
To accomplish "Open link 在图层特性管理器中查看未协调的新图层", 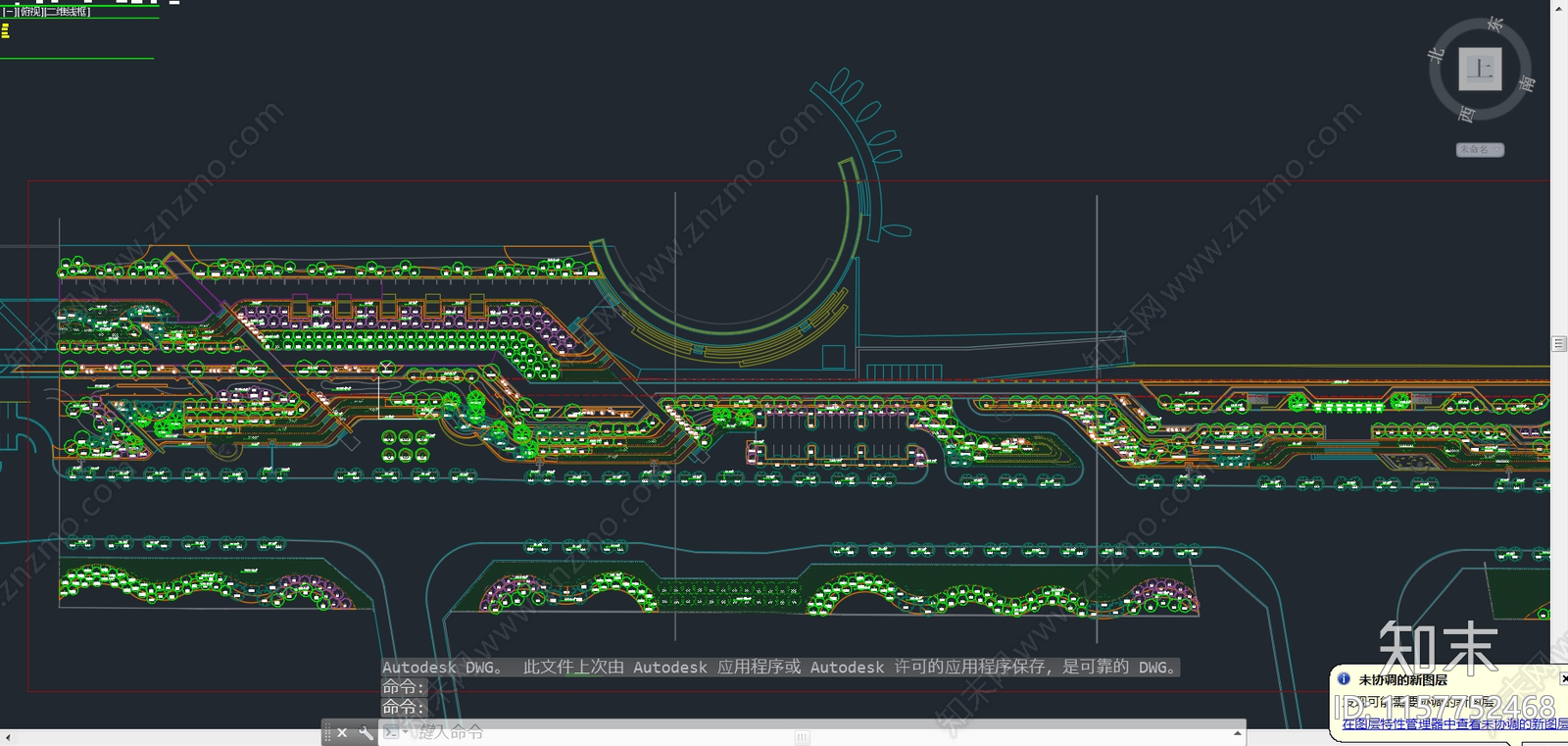I will 1454,724.
